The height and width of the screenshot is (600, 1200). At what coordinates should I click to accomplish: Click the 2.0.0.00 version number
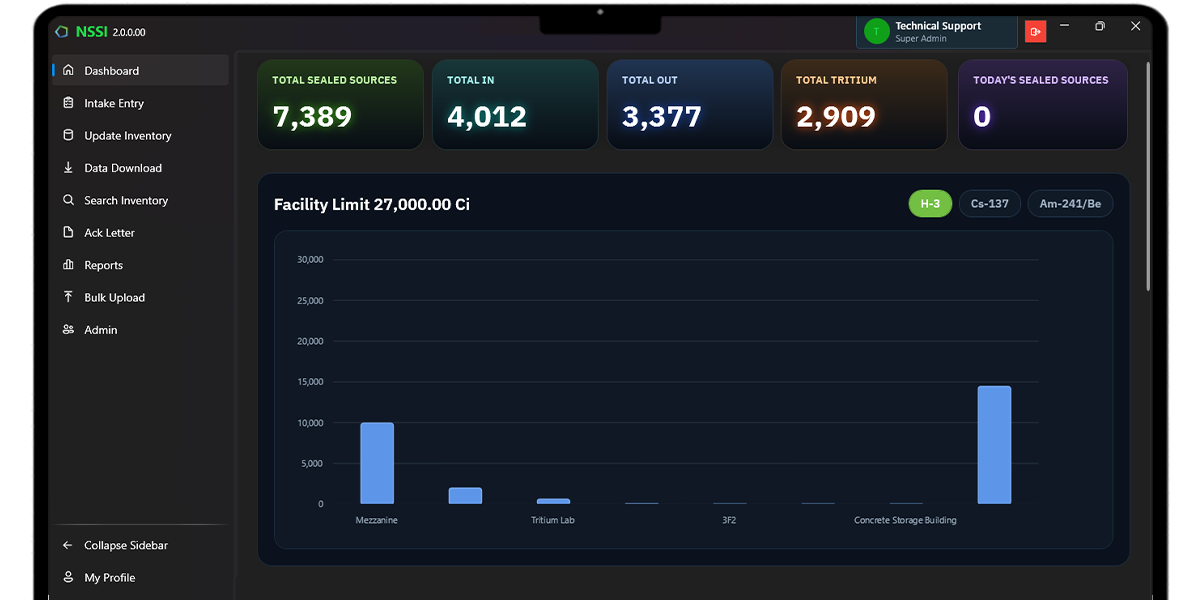click(129, 32)
